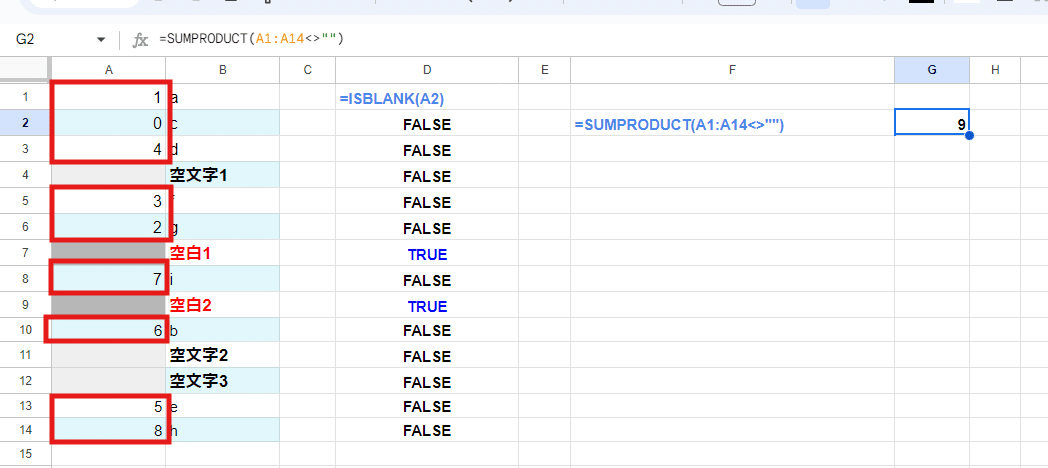This screenshot has height=468, width=1048.
Task: Select column D header
Action: pyautogui.click(x=427, y=70)
